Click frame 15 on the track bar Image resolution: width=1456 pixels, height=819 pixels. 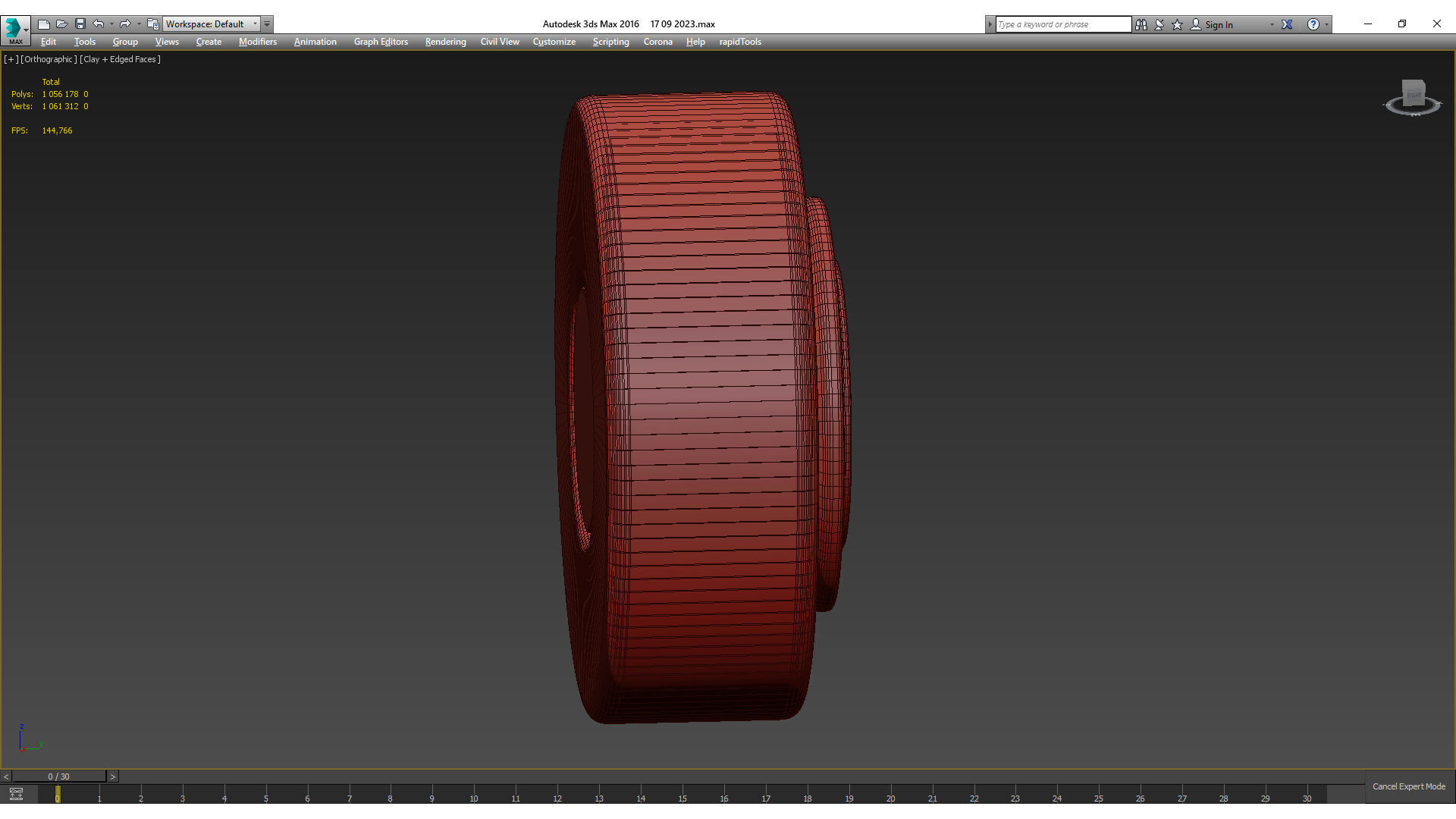682,799
